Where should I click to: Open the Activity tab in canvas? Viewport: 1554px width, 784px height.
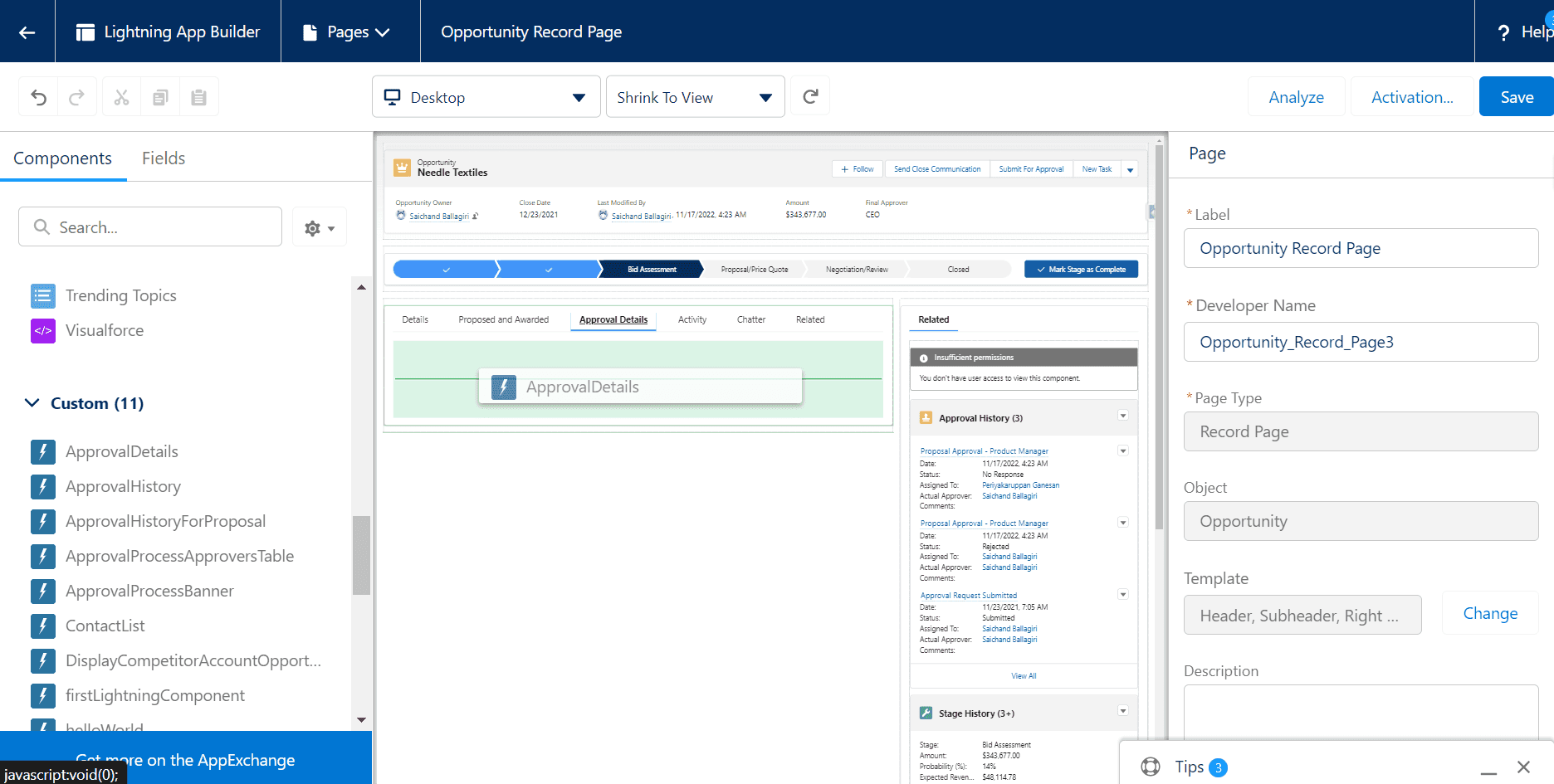[692, 319]
